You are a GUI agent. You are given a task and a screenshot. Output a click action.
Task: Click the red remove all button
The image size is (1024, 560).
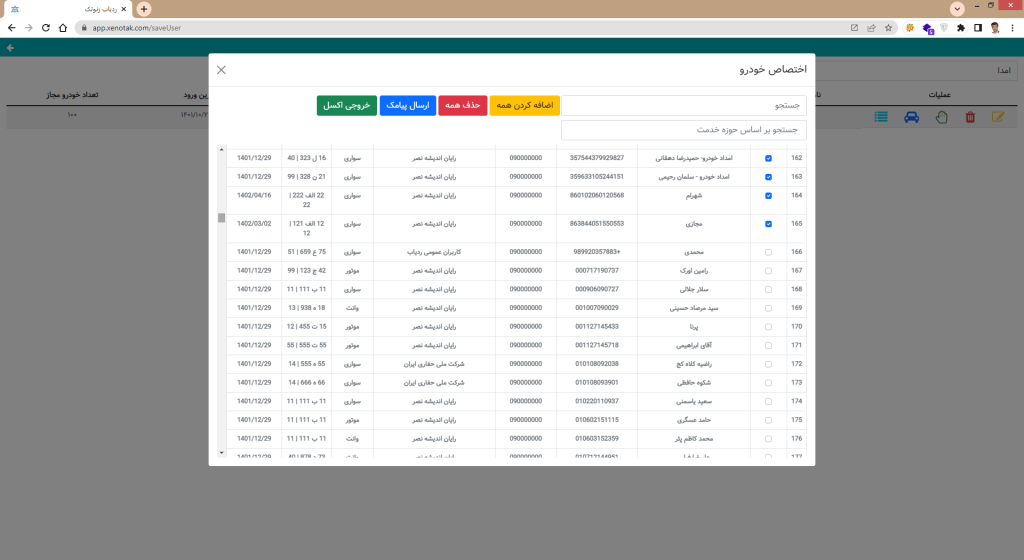click(462, 105)
